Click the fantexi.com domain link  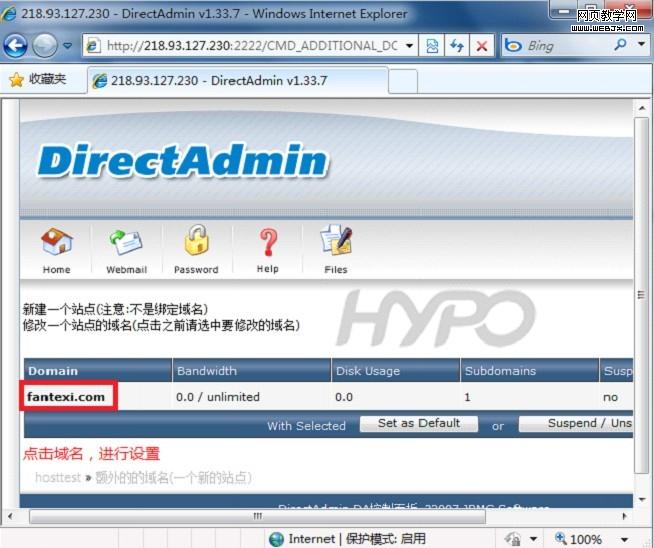[66, 397]
